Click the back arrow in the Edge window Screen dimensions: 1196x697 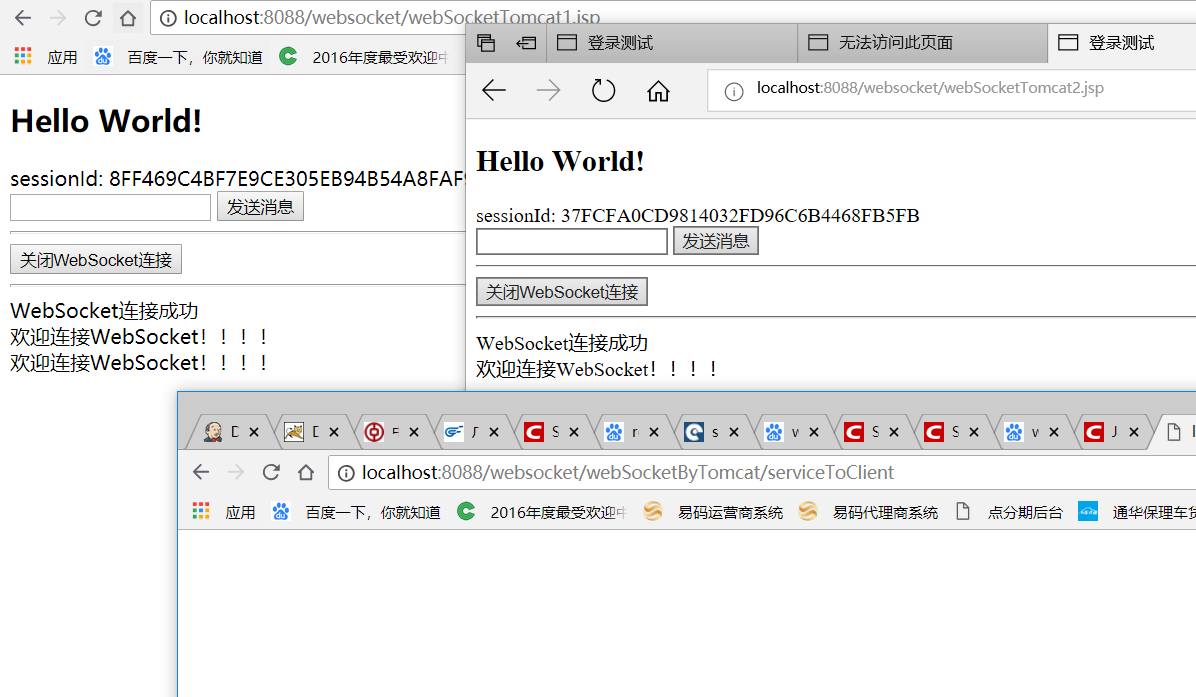click(493, 90)
